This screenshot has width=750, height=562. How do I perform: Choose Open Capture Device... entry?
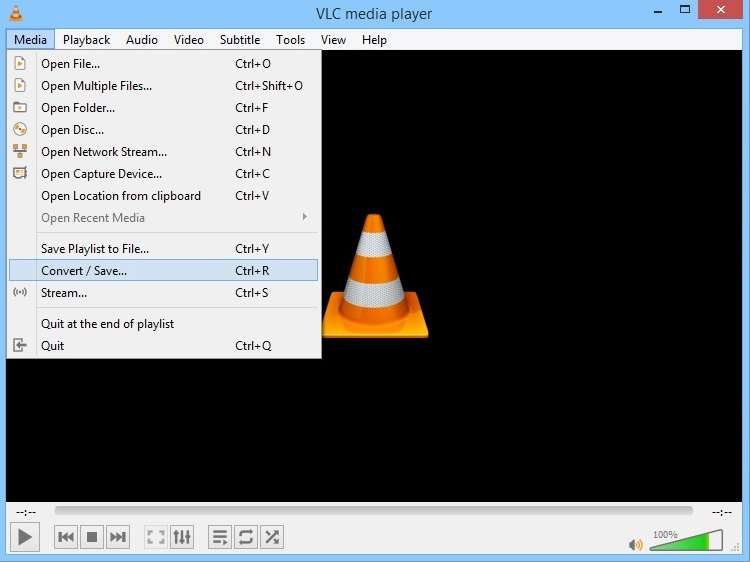(164, 174)
